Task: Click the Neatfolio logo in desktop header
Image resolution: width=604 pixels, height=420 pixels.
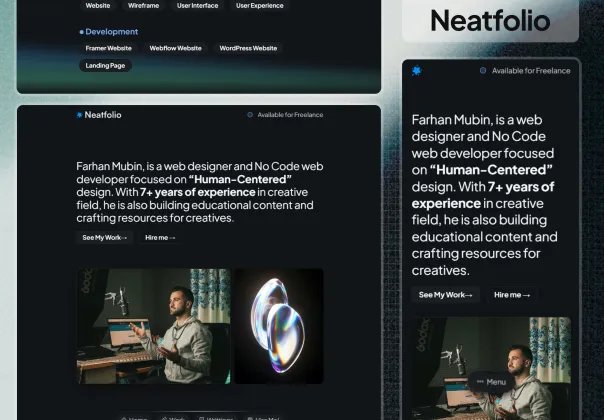Action: pos(99,115)
